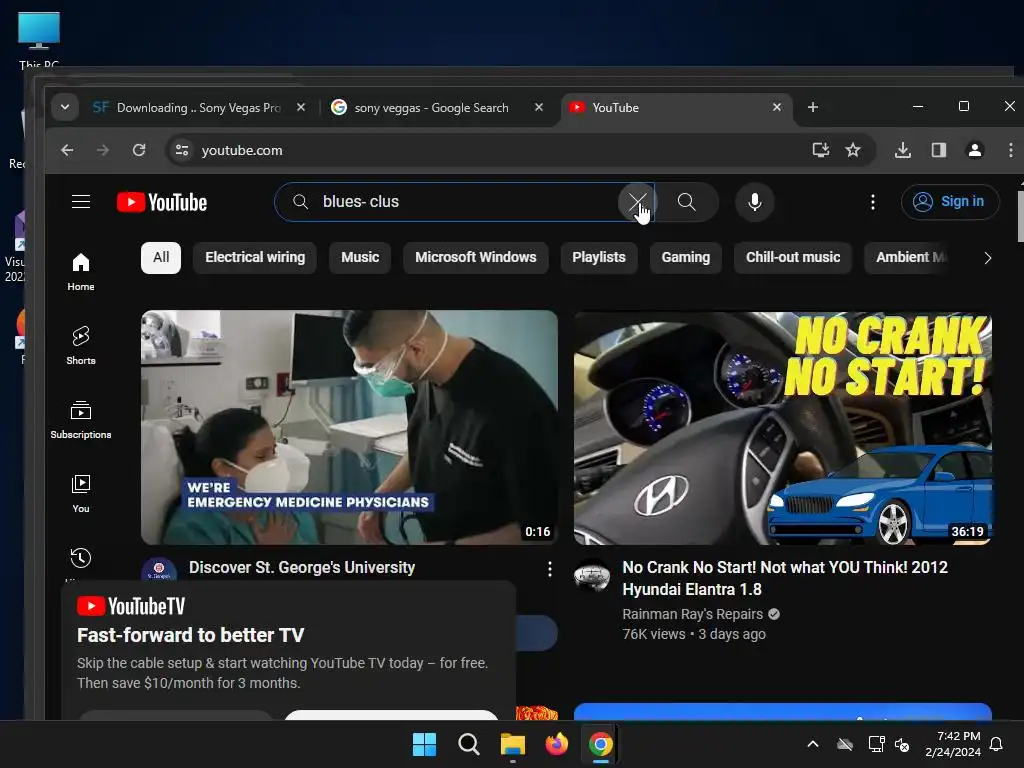Toggle the Chrome side panel
This screenshot has width=1024, height=768.
pyautogui.click(x=938, y=150)
